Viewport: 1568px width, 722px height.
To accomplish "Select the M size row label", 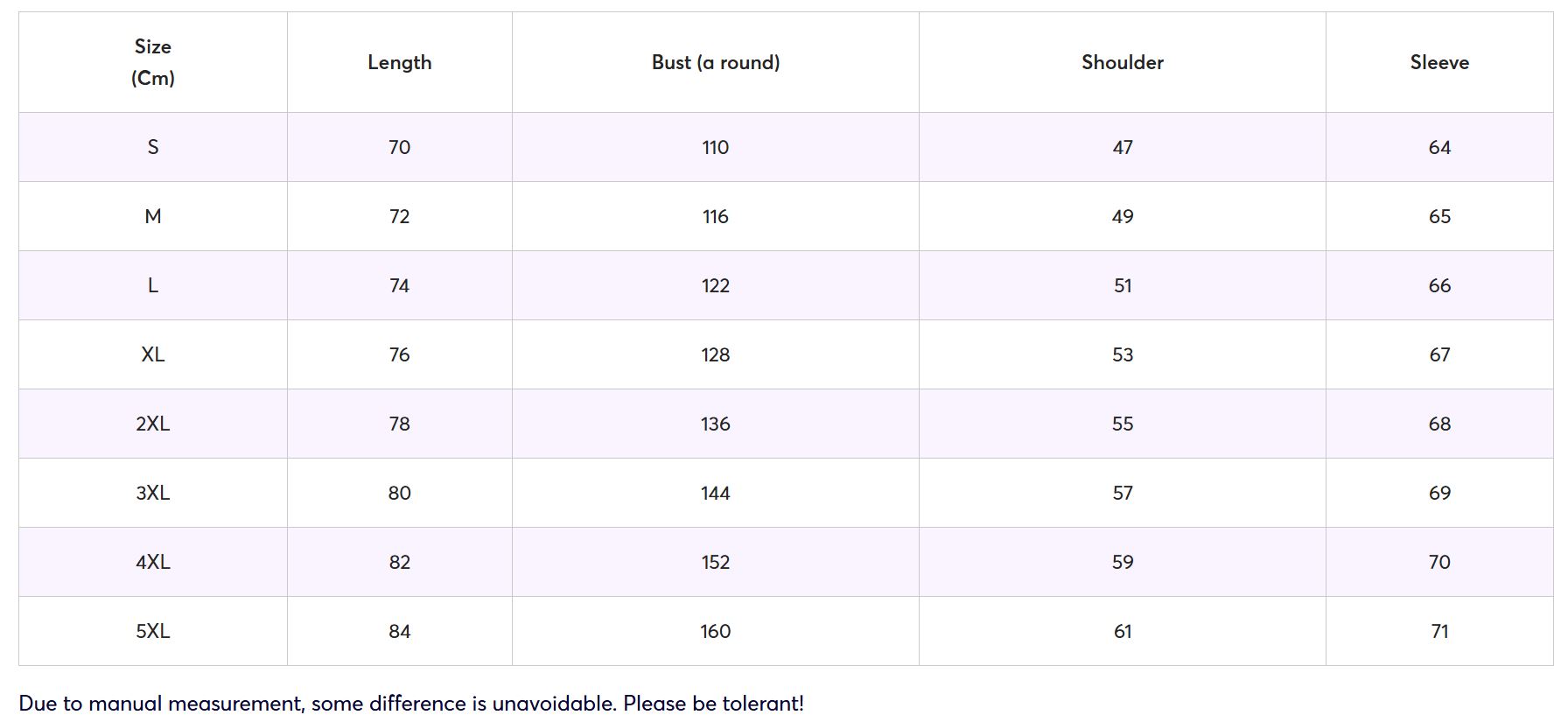I will (x=153, y=216).
